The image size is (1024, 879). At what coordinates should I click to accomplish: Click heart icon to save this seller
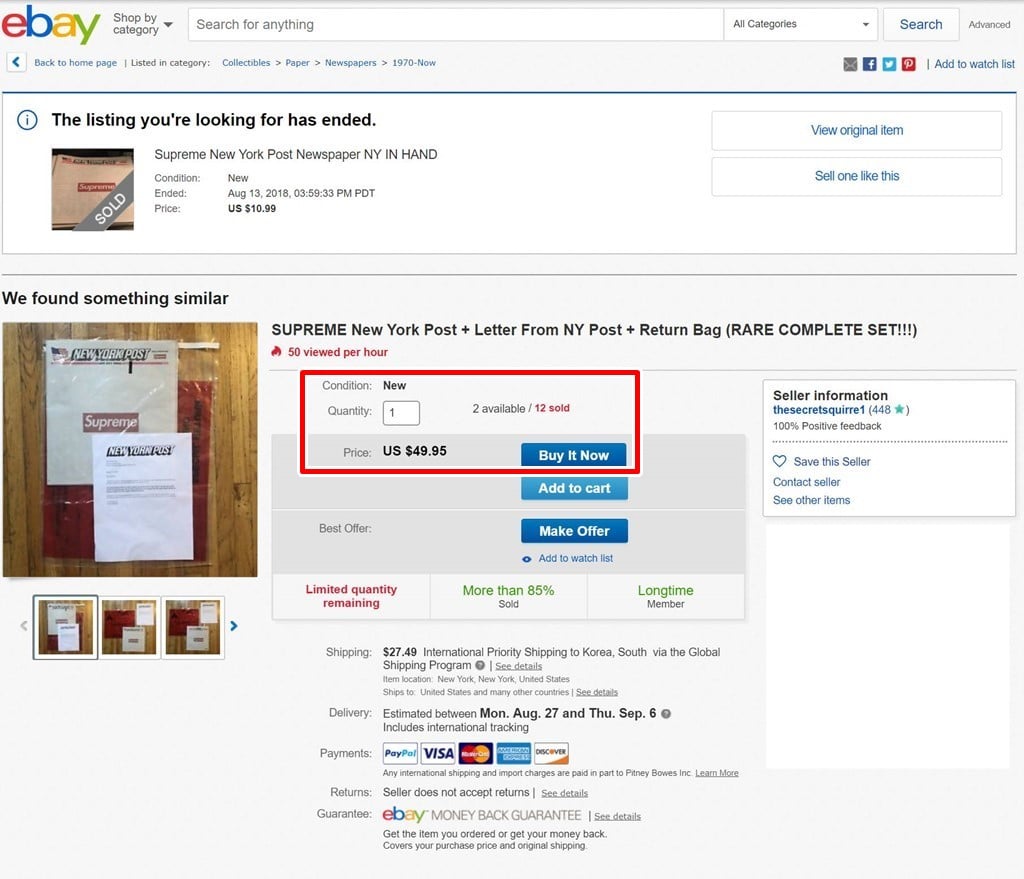click(780, 461)
